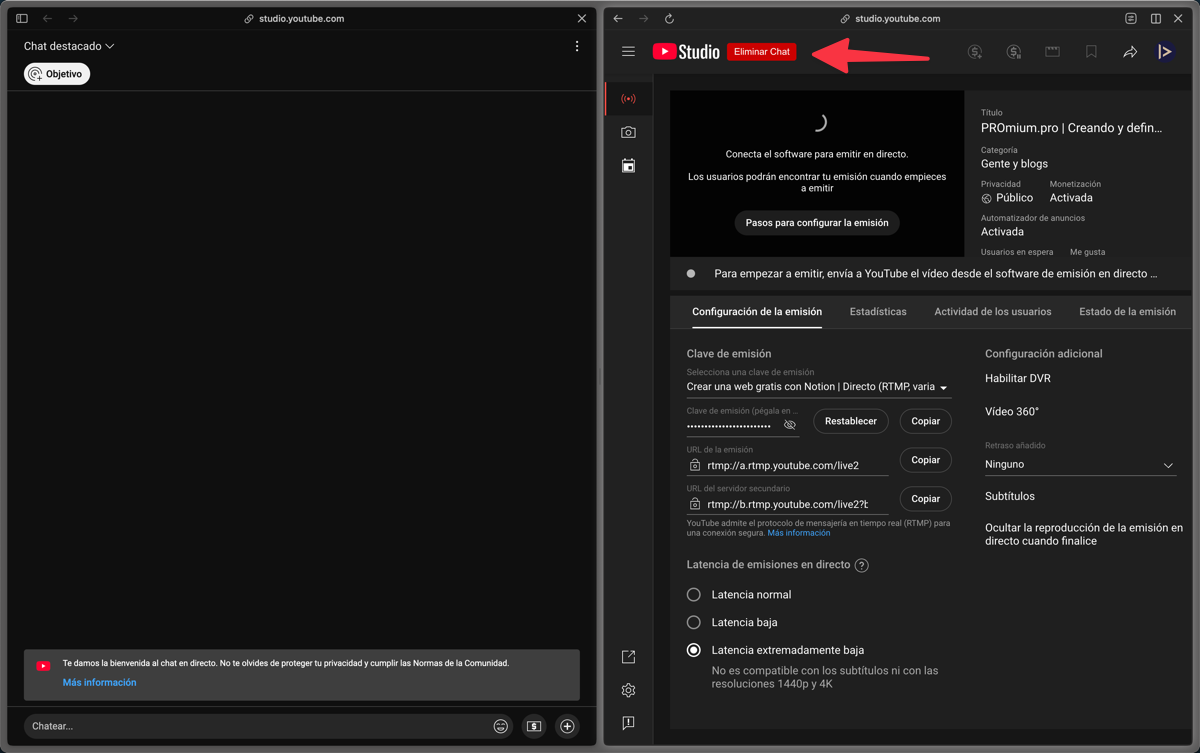1200x753 pixels.
Task: Select the webcam camera sidebar icon
Action: coord(628,132)
